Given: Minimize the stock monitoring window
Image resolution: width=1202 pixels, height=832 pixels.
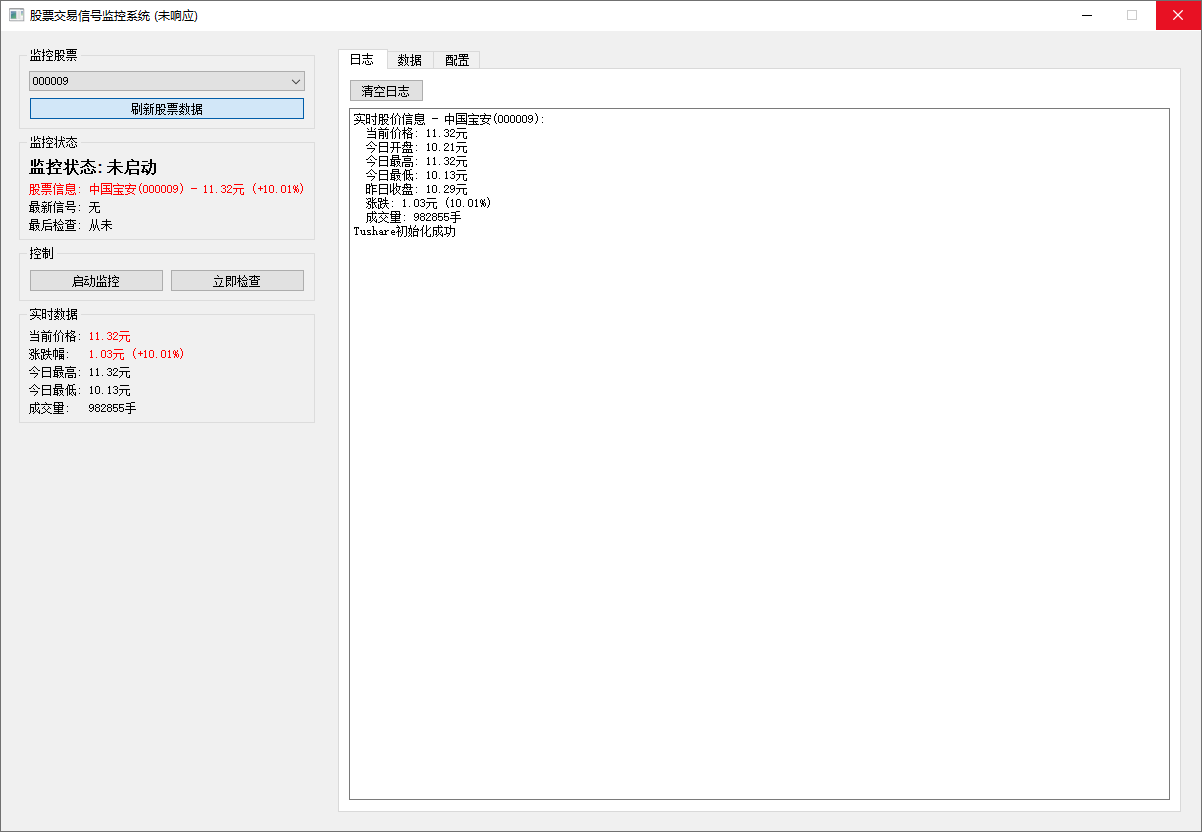Looking at the screenshot, I should tap(1086, 15).
